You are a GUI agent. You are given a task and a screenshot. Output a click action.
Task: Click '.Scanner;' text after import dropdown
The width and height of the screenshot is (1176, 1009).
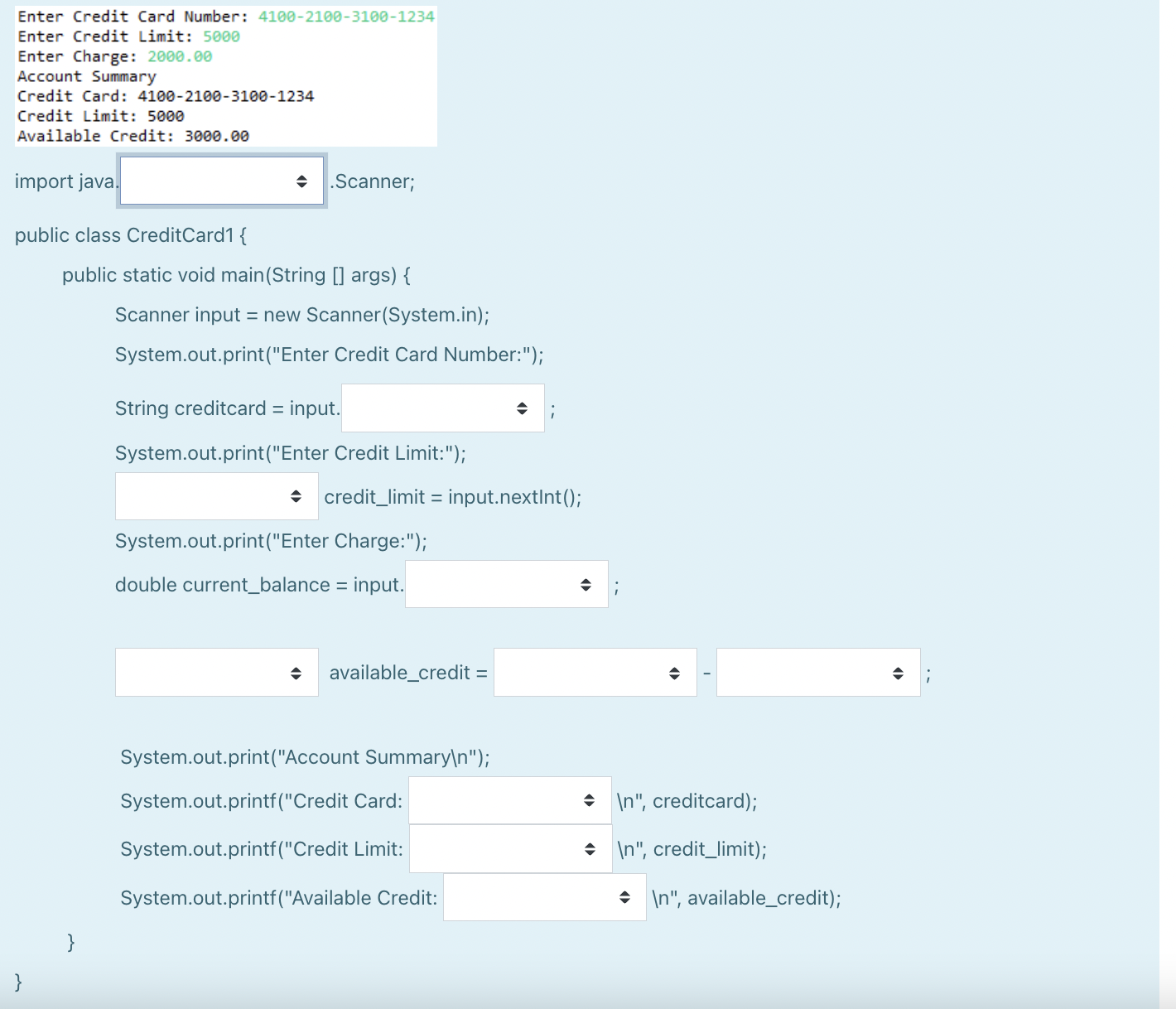point(373,181)
